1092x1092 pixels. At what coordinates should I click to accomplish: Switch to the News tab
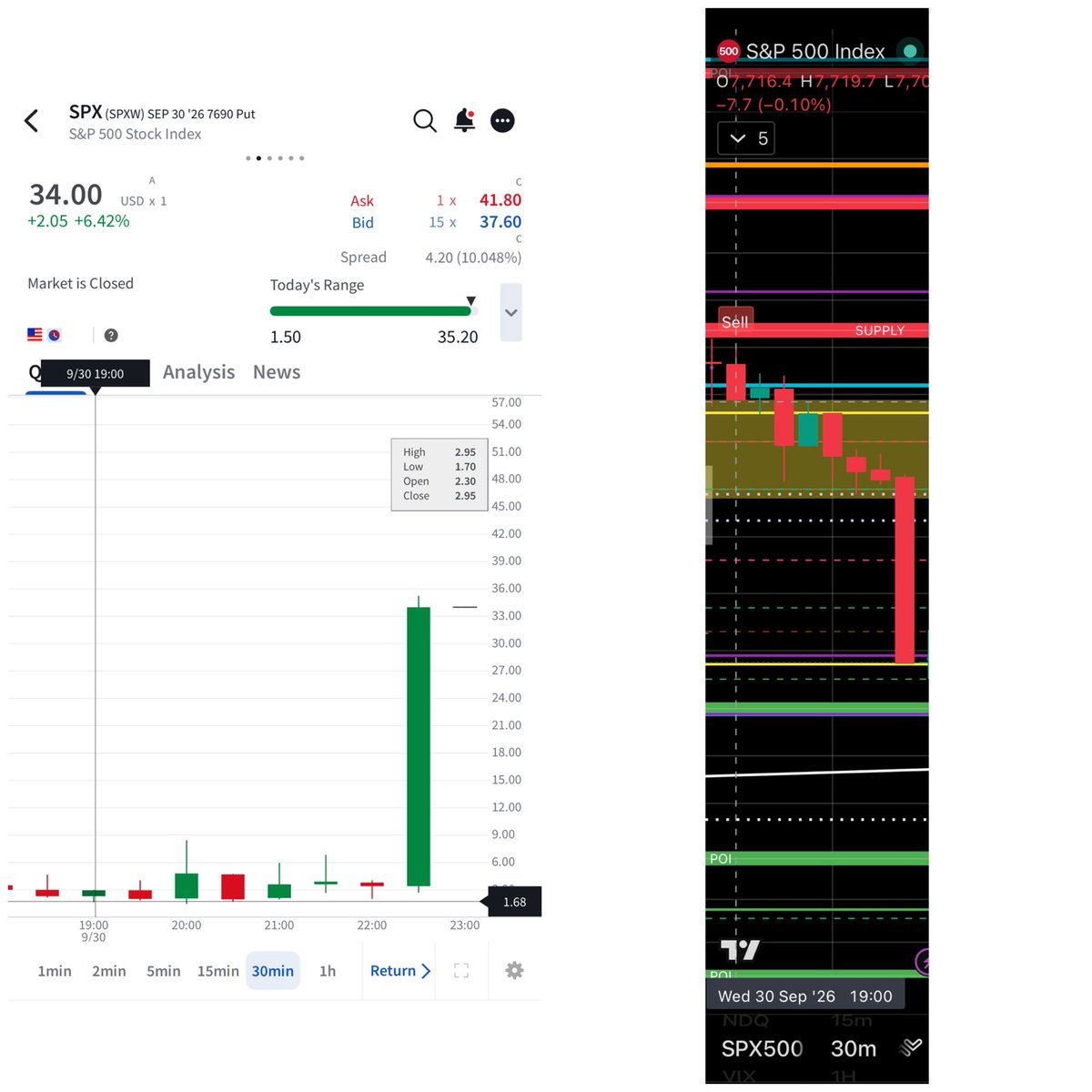coord(277,372)
